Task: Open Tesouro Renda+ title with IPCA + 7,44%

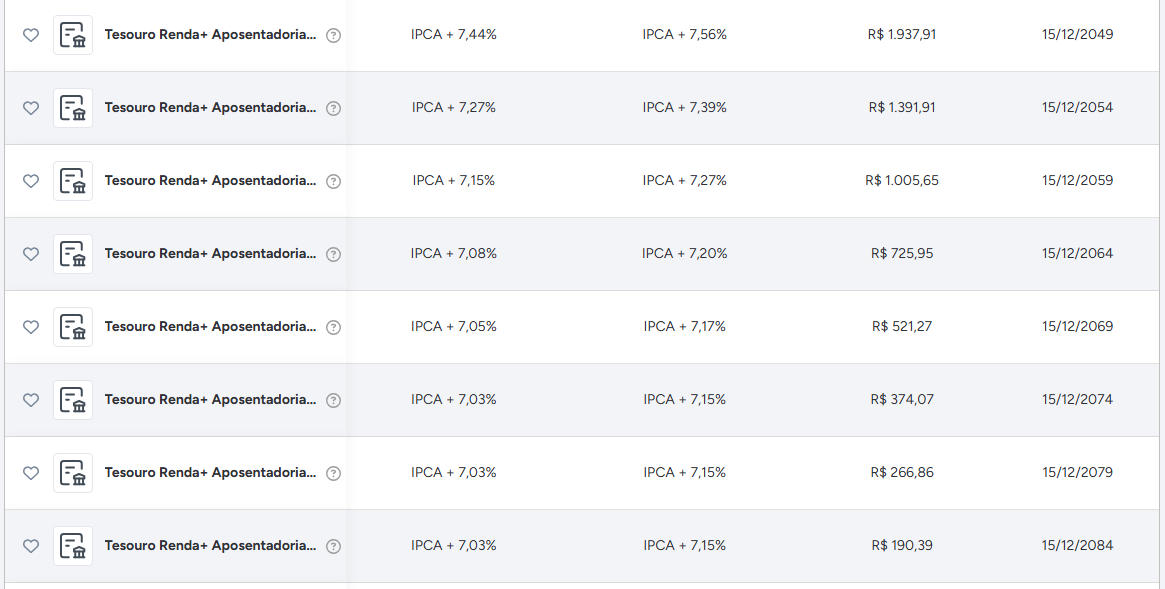Action: click(210, 34)
